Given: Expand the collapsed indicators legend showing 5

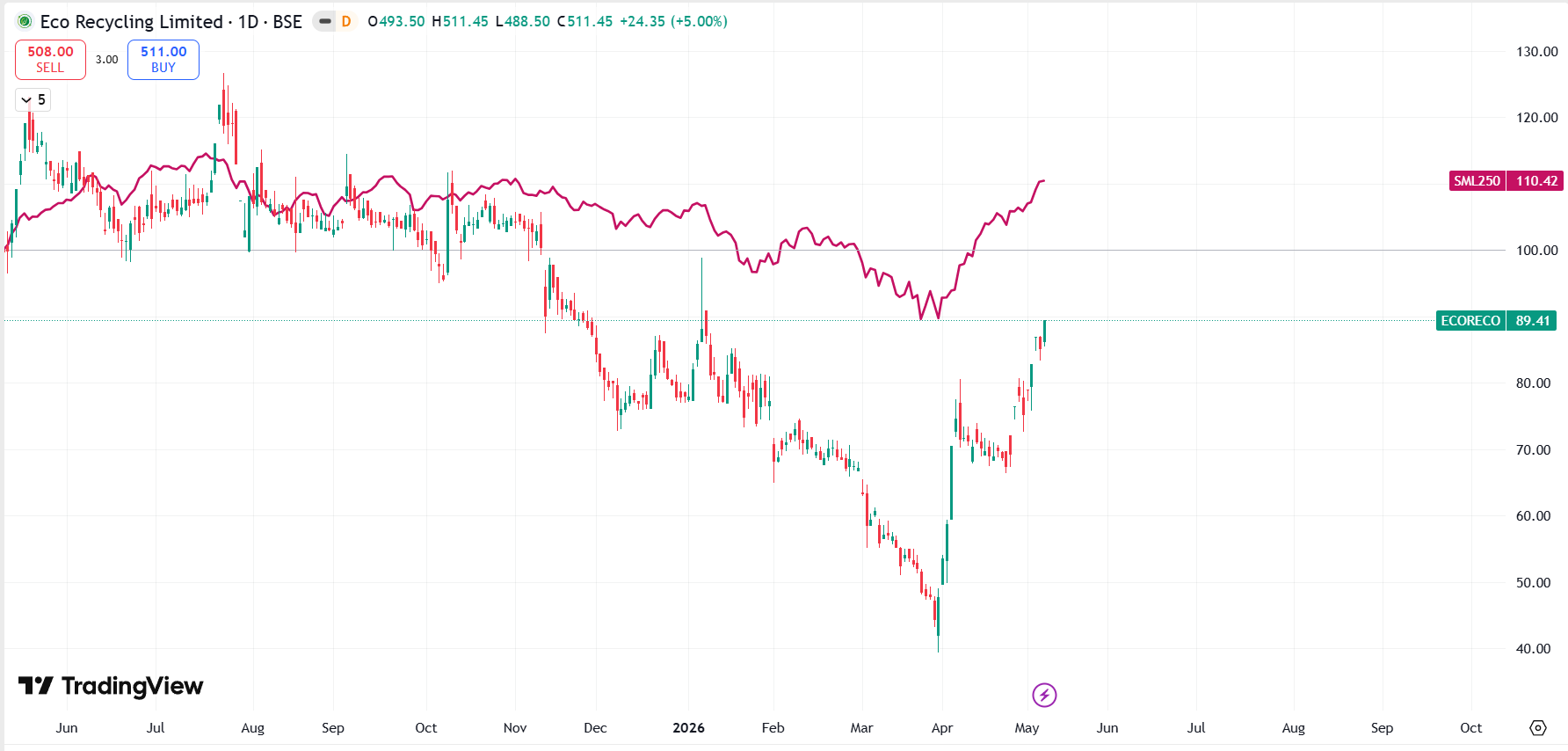Looking at the screenshot, I should click(33, 100).
